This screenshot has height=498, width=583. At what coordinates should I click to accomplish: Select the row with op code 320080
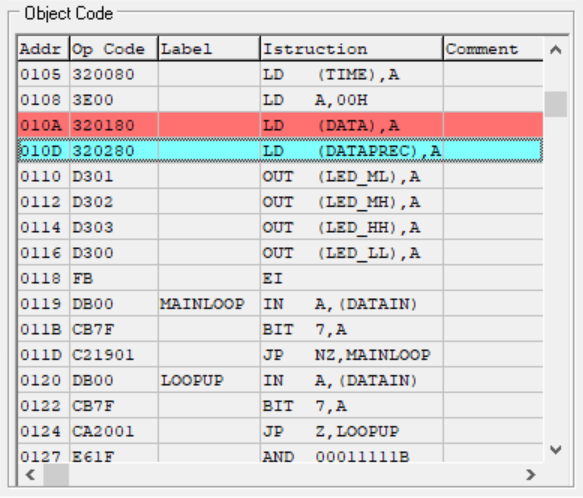click(280, 74)
